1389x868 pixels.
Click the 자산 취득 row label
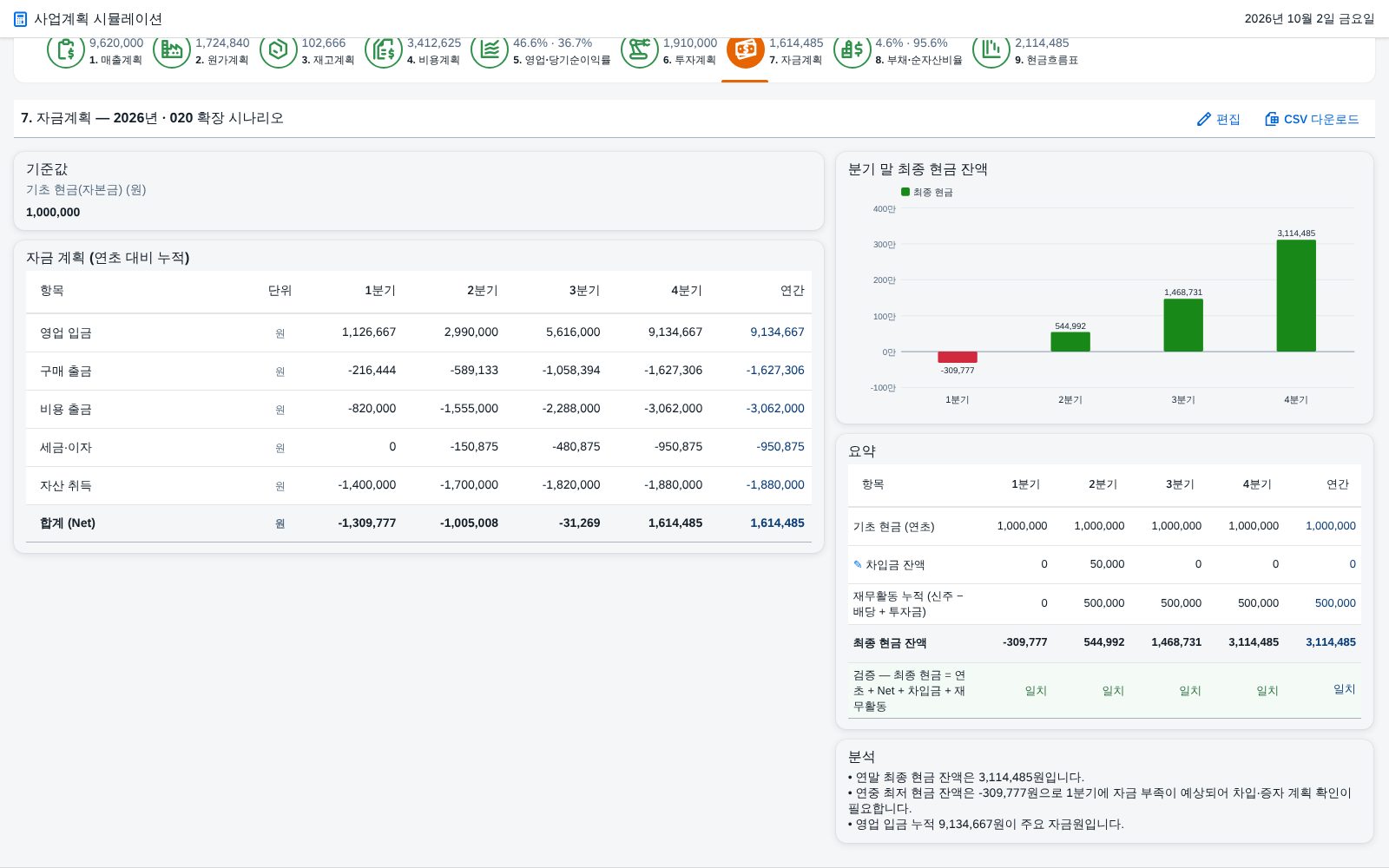tap(66, 485)
